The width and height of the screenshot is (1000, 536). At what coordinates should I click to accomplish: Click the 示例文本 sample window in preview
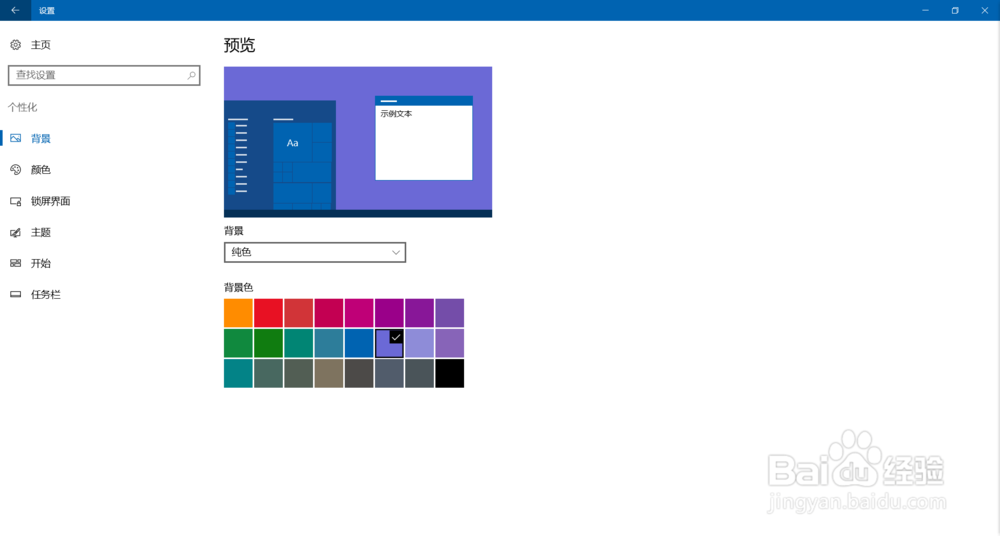[424, 138]
